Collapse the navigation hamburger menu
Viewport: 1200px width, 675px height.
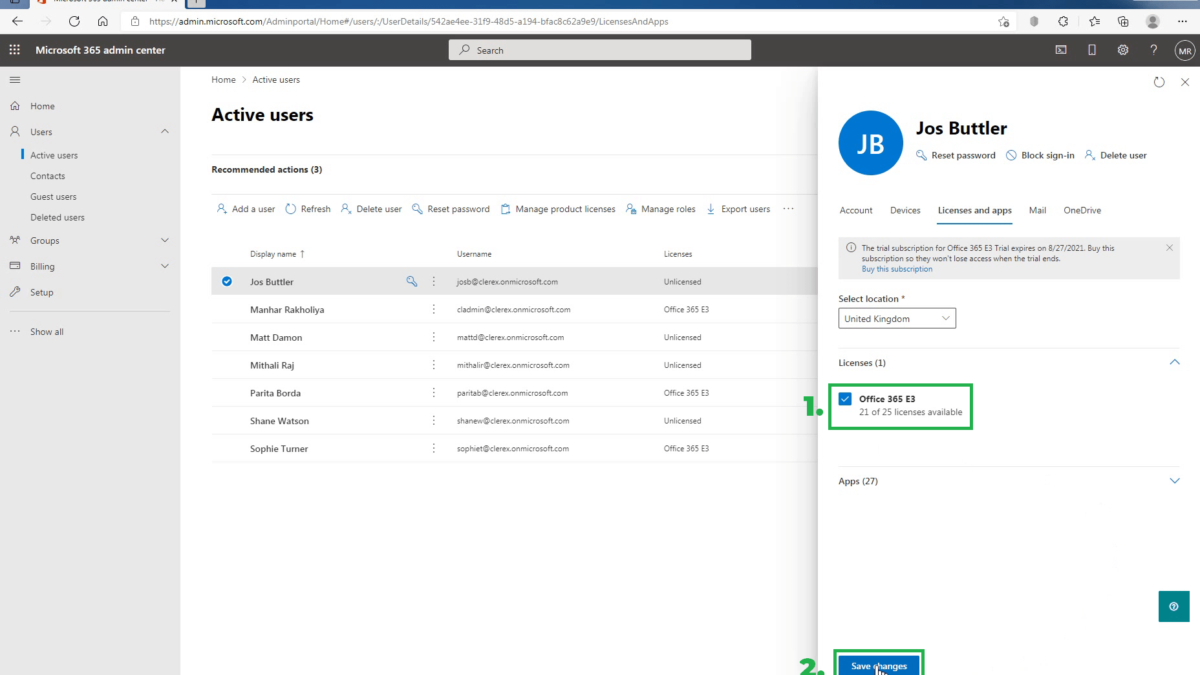(x=14, y=79)
